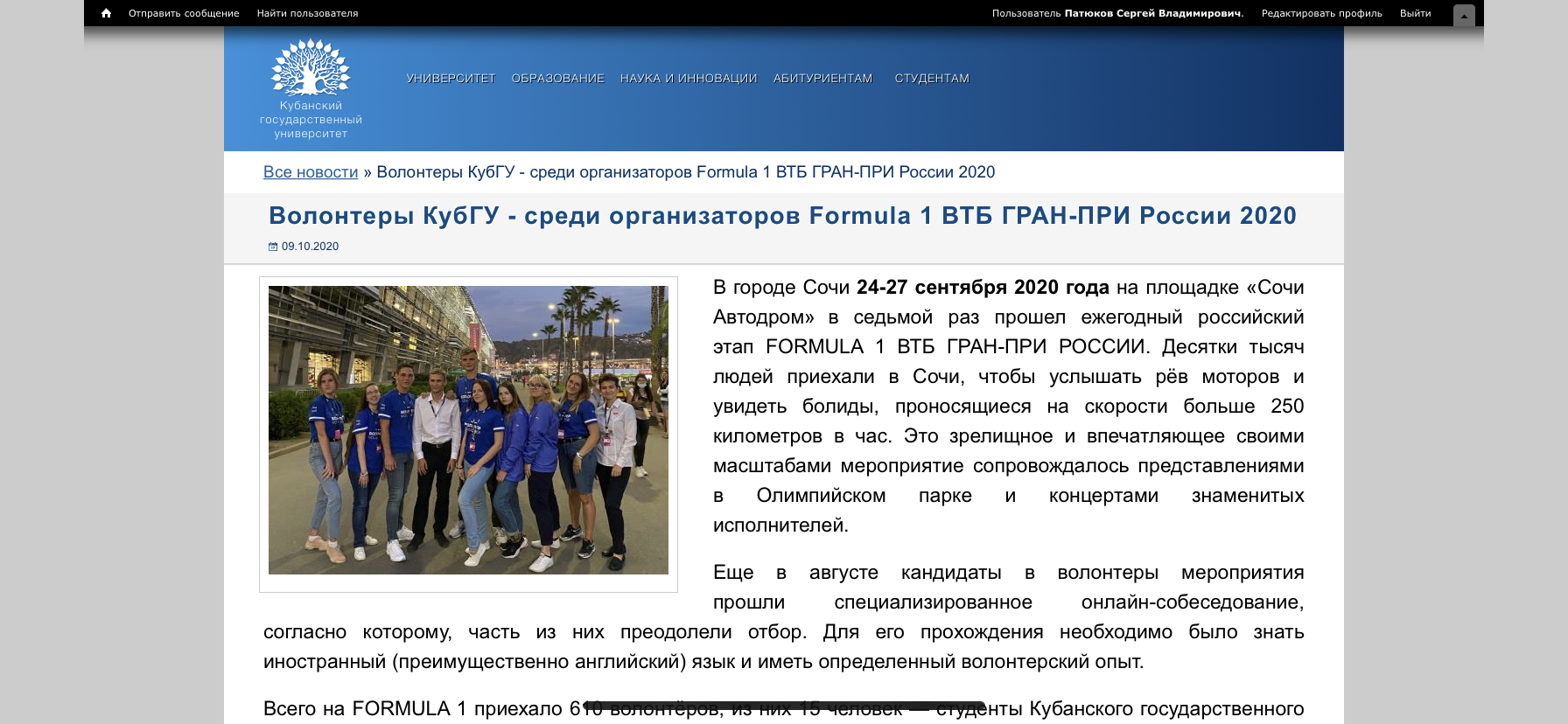Image resolution: width=1568 pixels, height=724 pixels.
Task: Open the ОБРАЗОВАНИЕ menu
Action: 557,79
